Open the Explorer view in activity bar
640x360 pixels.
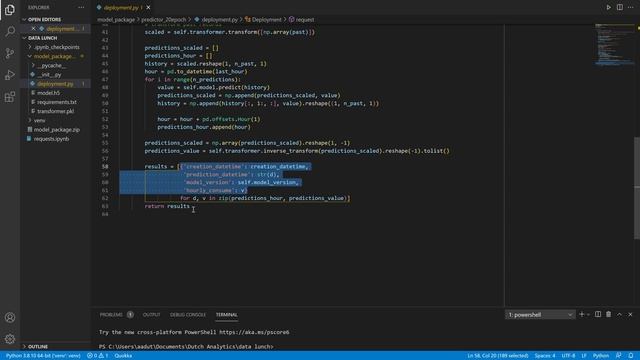[10, 9]
